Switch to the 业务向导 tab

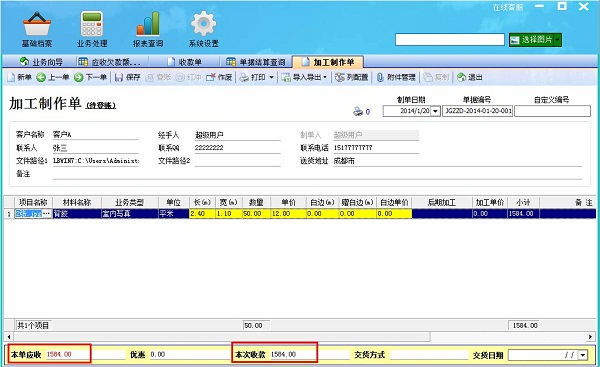tap(41, 62)
